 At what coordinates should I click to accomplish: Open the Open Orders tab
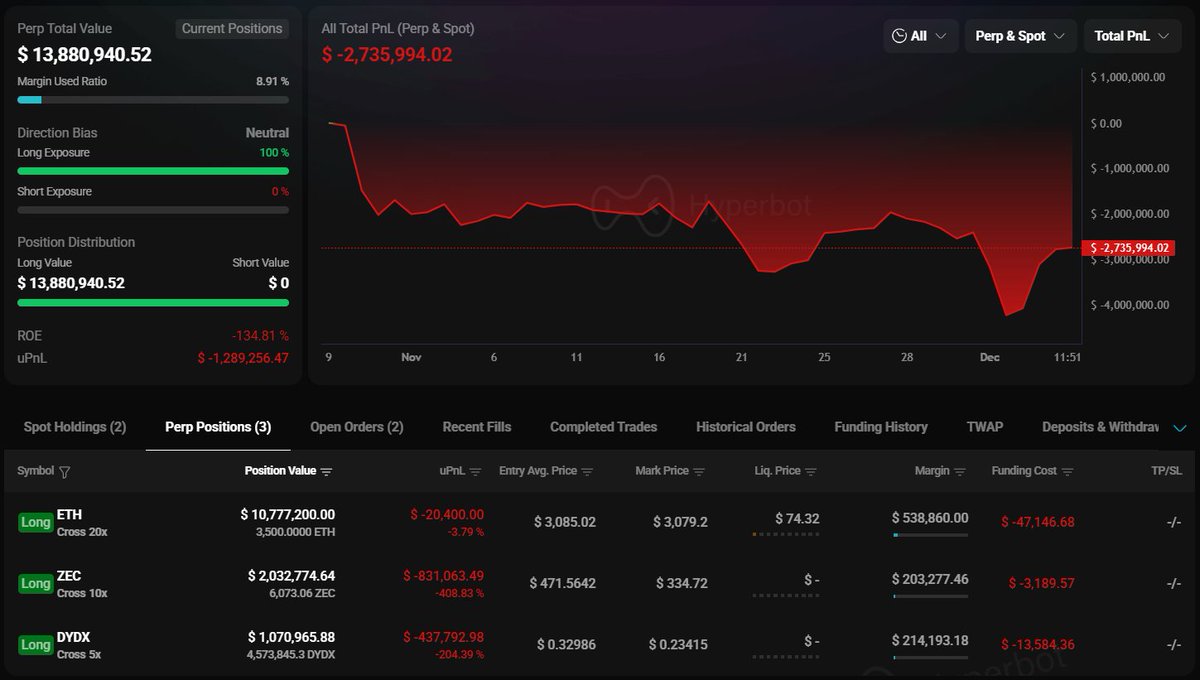tap(357, 427)
